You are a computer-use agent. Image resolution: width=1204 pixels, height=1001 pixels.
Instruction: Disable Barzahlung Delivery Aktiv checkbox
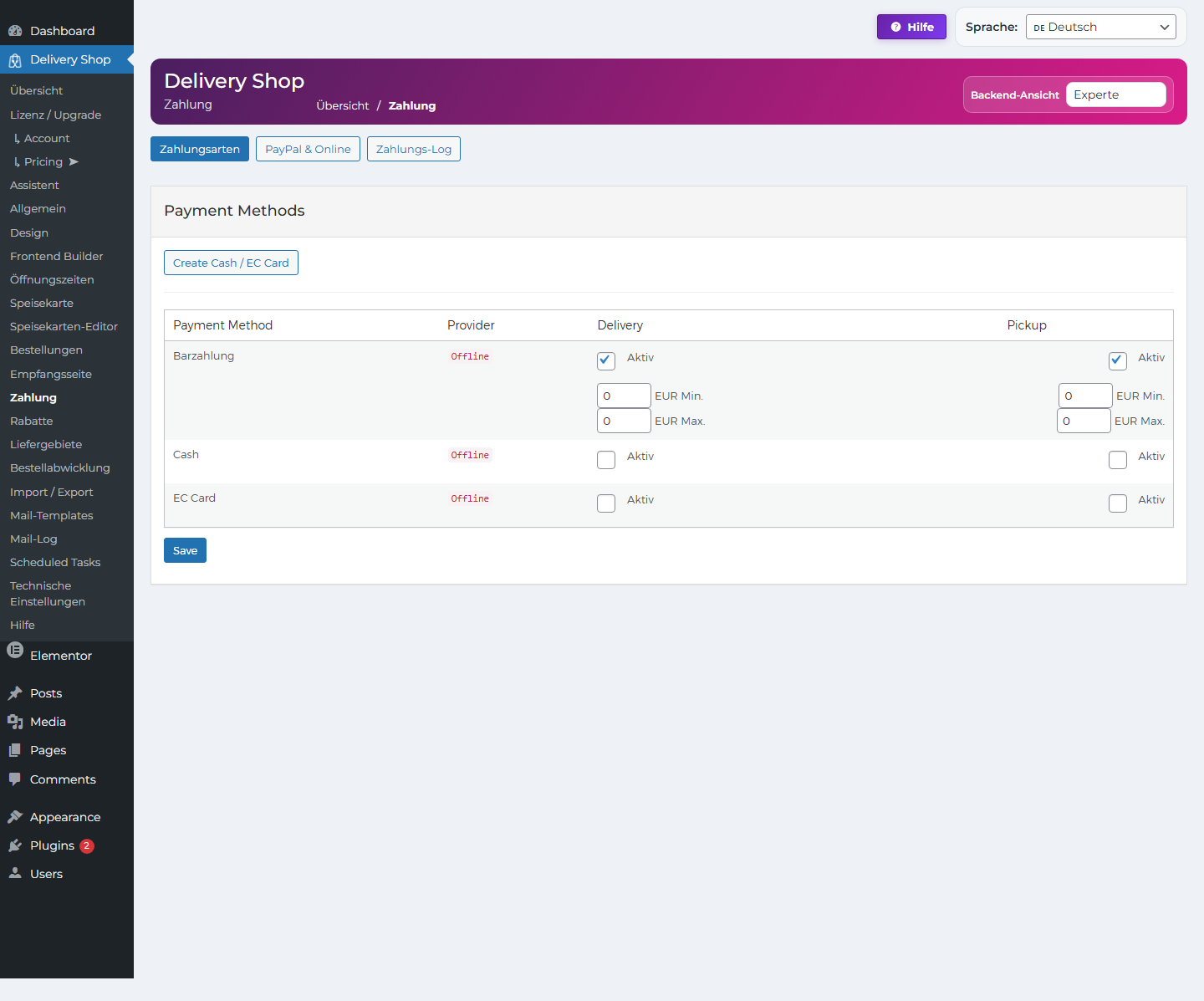(x=606, y=360)
